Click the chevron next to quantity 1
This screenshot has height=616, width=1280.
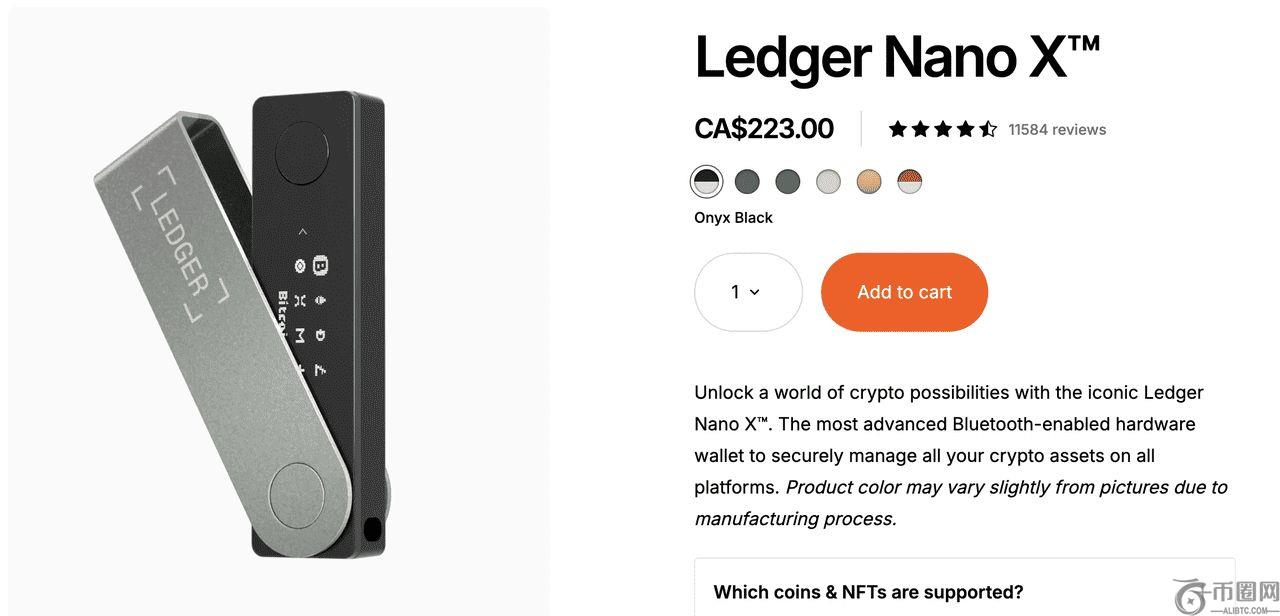click(x=757, y=292)
